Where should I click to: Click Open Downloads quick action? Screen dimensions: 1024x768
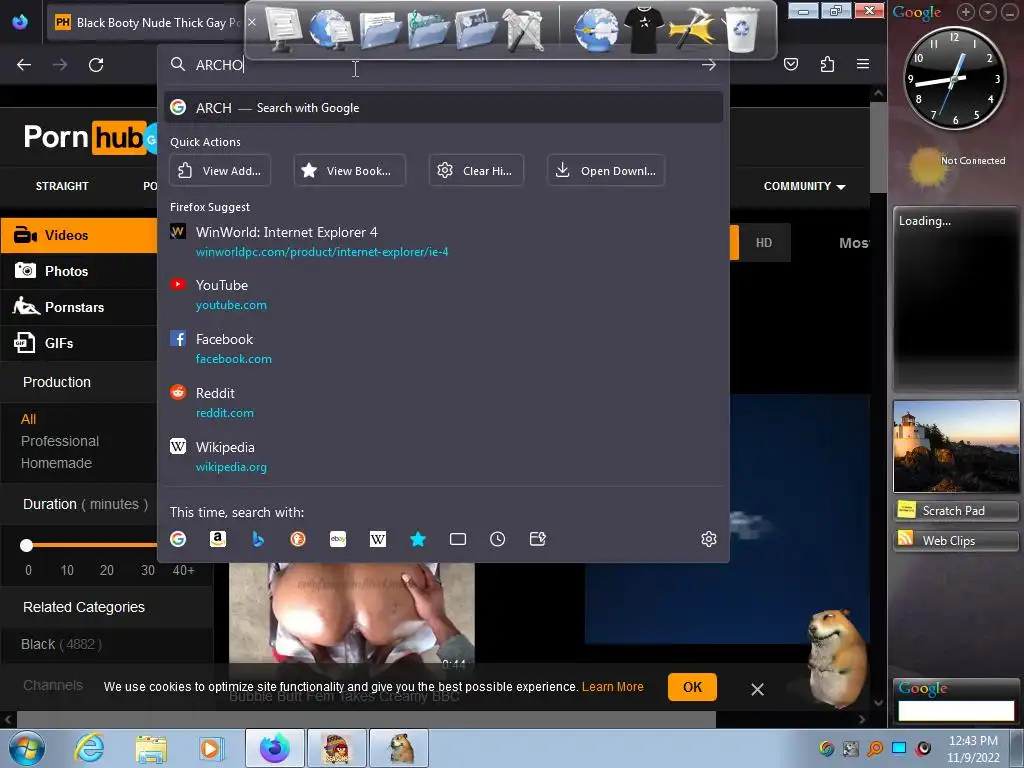coord(606,170)
